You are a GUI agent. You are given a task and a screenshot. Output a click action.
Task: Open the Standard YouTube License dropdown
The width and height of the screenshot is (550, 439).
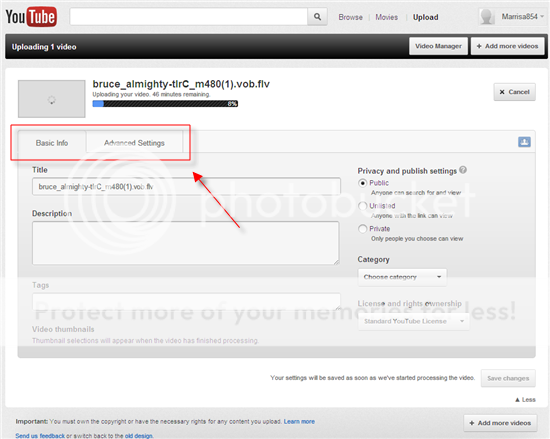pyautogui.click(x=414, y=321)
